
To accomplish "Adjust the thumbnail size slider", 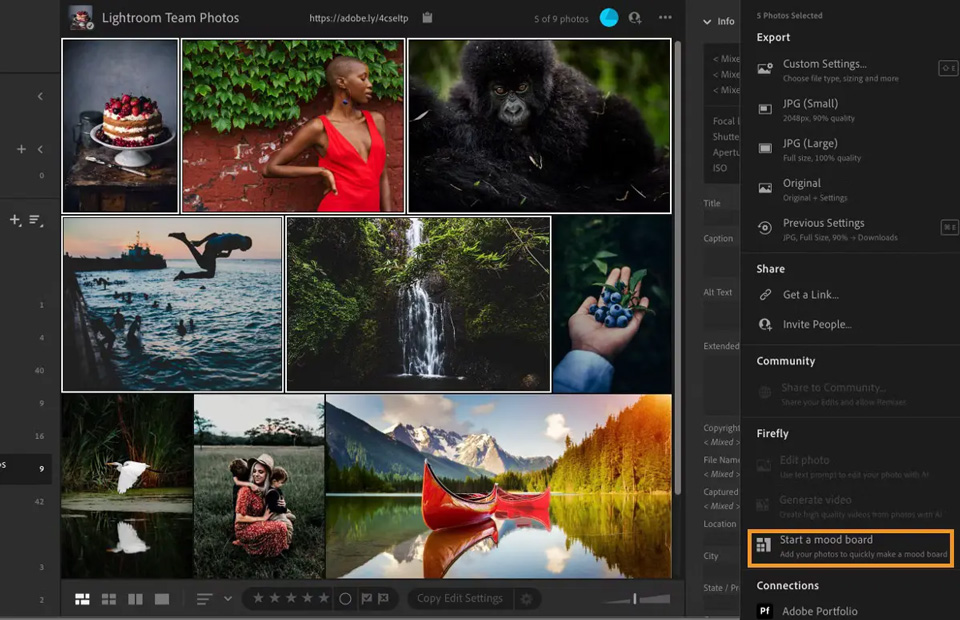I will click(634, 599).
